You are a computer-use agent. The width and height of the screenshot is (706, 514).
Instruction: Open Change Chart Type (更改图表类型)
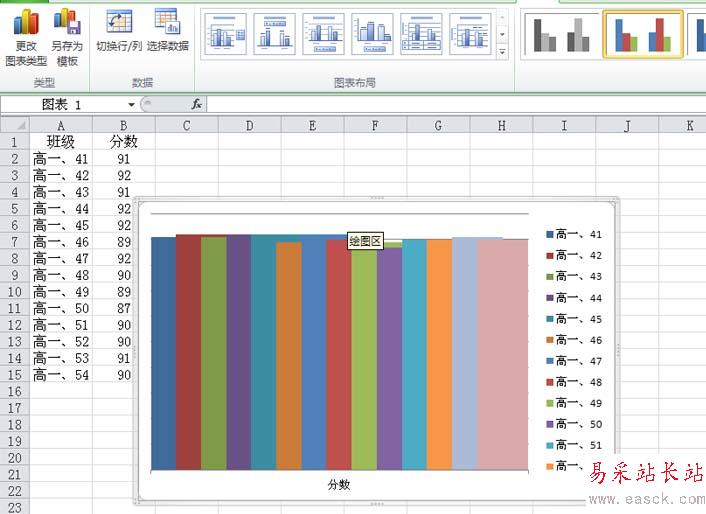pos(26,38)
